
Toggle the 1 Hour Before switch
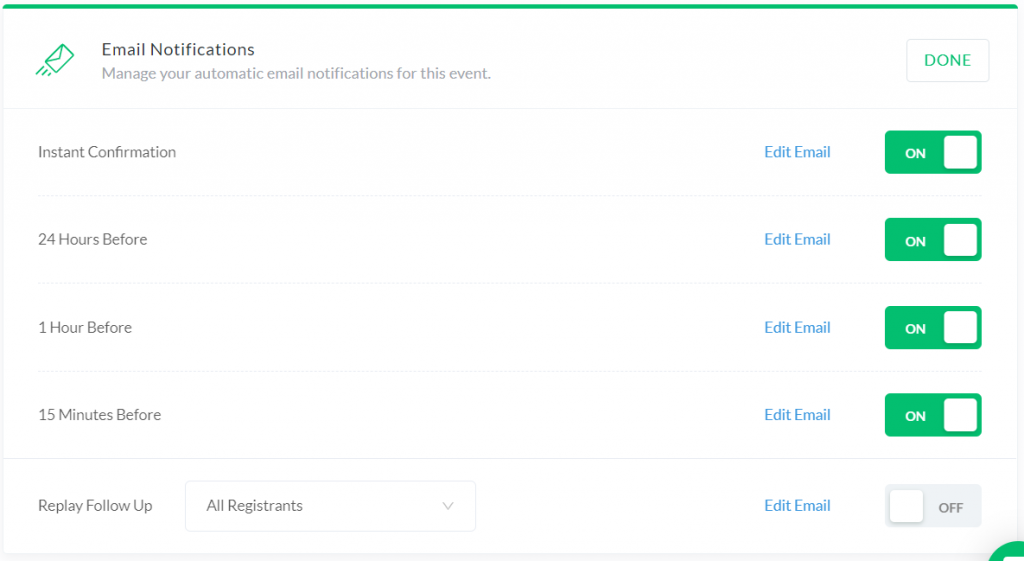coord(933,327)
